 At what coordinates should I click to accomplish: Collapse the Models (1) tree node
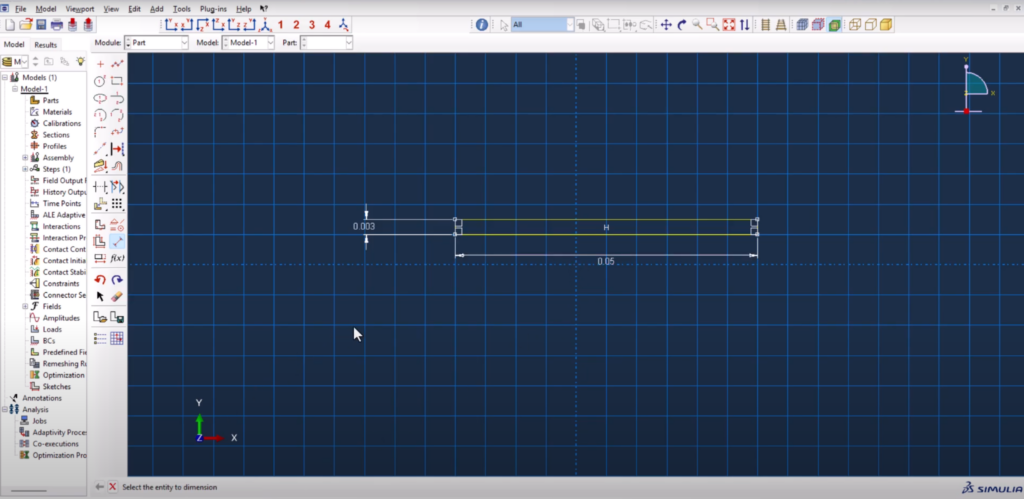tap(5, 77)
